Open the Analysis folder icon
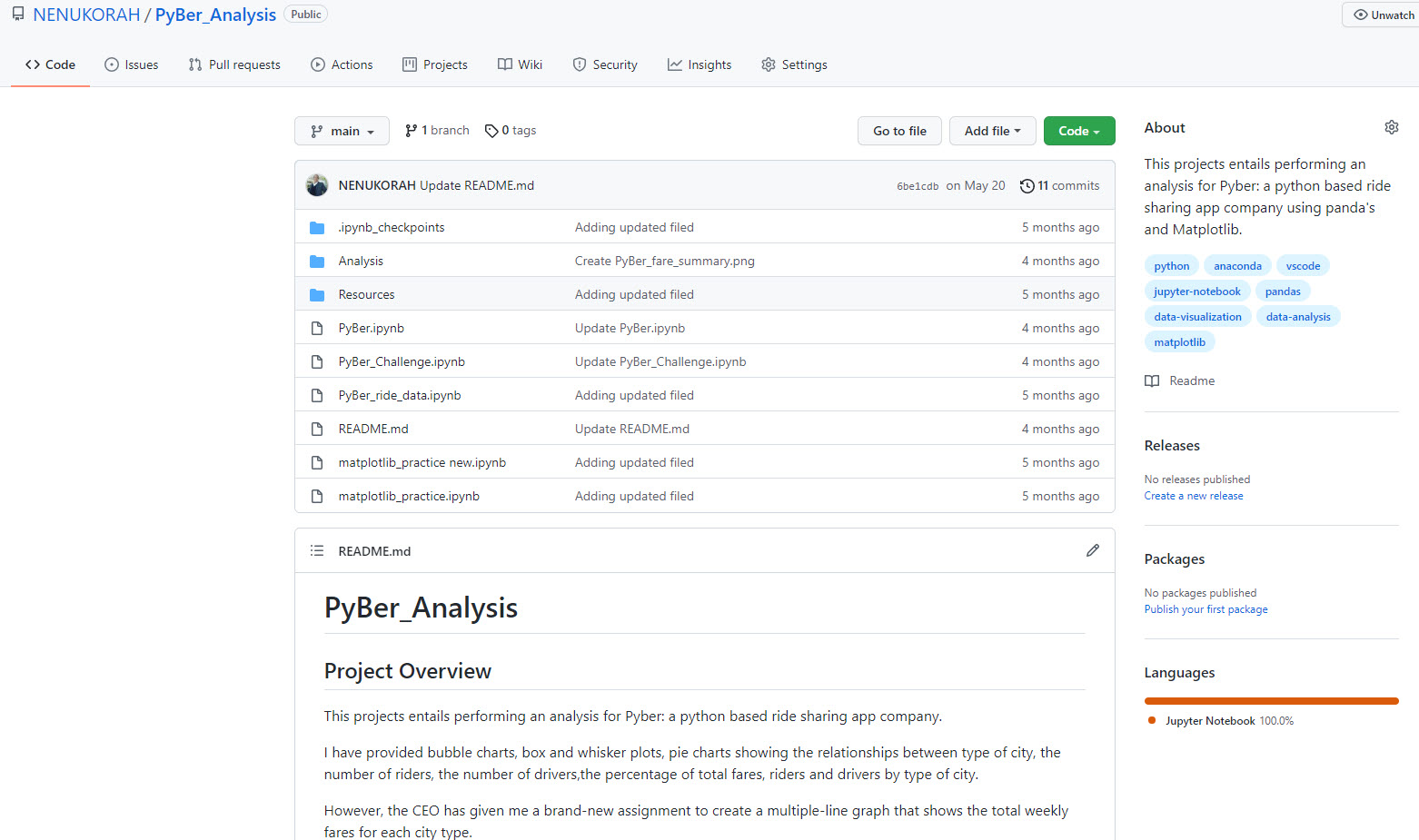Viewport: 1419px width, 840px height. [x=317, y=262]
